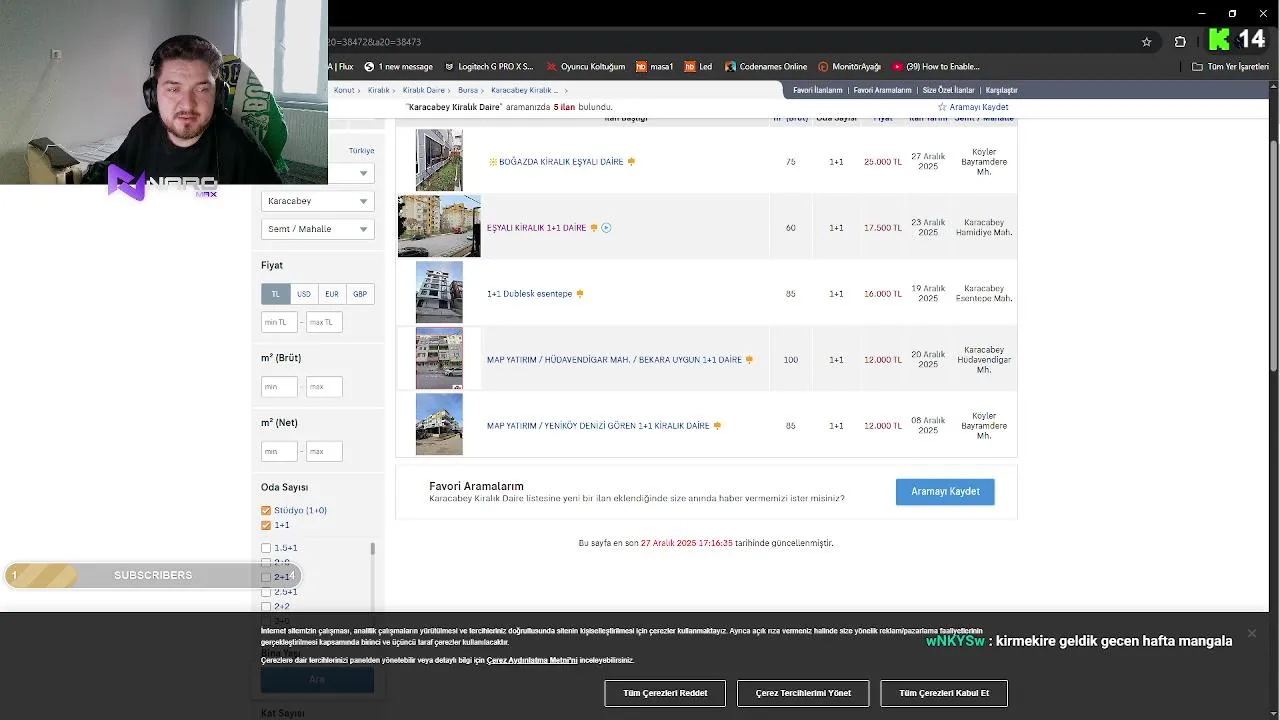The height and width of the screenshot is (720, 1280).
Task: Click megaphone icon beside EŞYALI KİRALIK 1+1 DAİRE
Action: pos(594,228)
